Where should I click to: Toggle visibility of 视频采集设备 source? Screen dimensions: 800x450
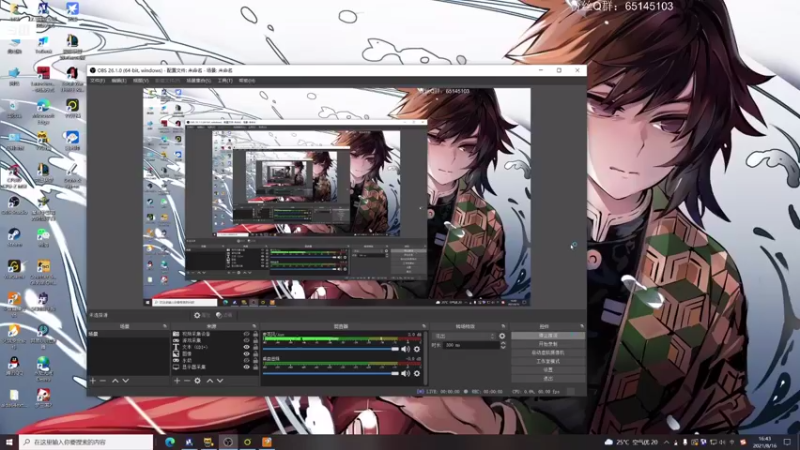coord(246,334)
